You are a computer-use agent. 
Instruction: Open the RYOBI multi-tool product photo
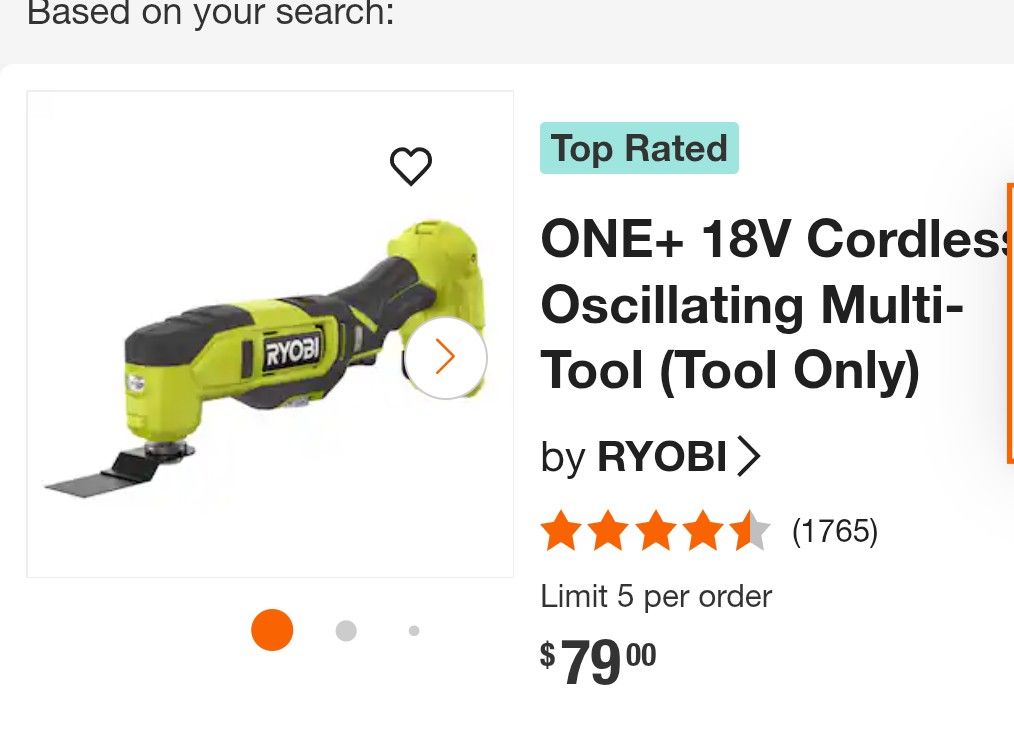pos(270,334)
